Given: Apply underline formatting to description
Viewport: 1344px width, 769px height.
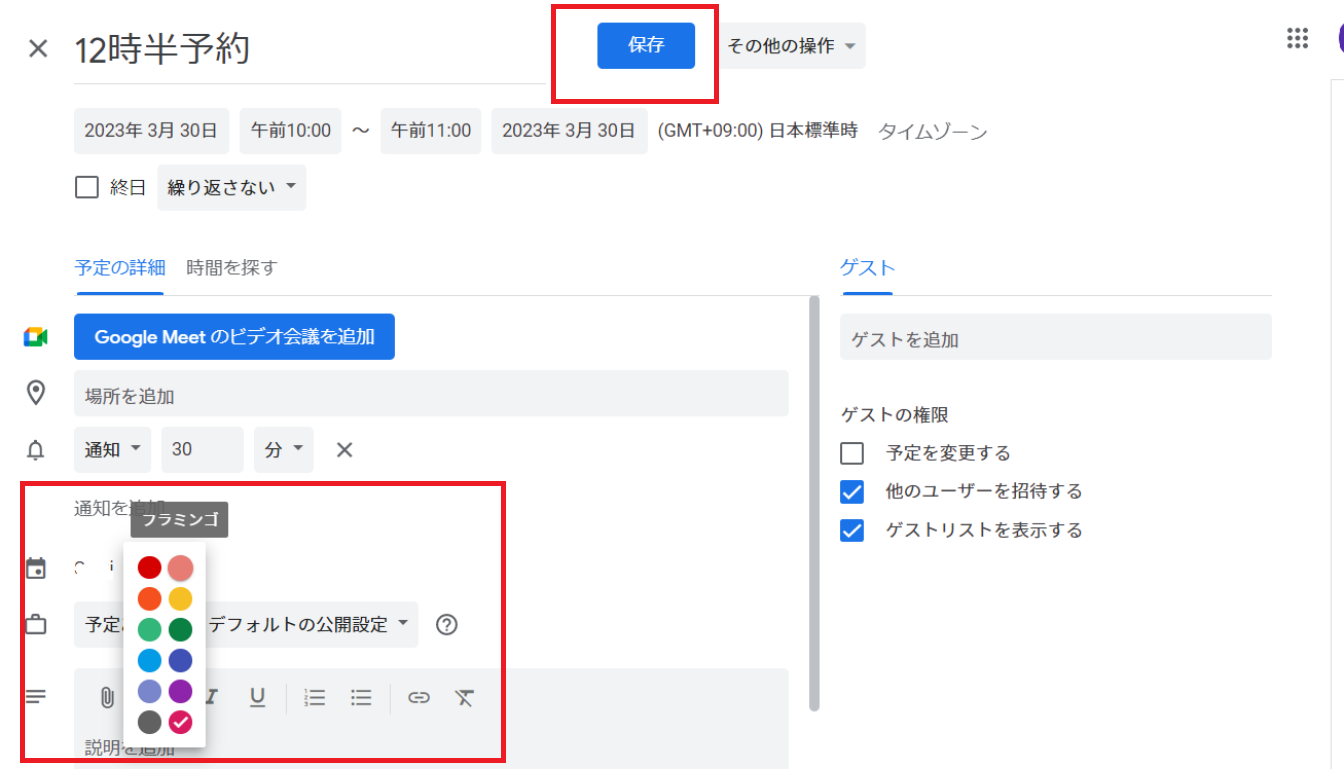Looking at the screenshot, I should point(257,698).
